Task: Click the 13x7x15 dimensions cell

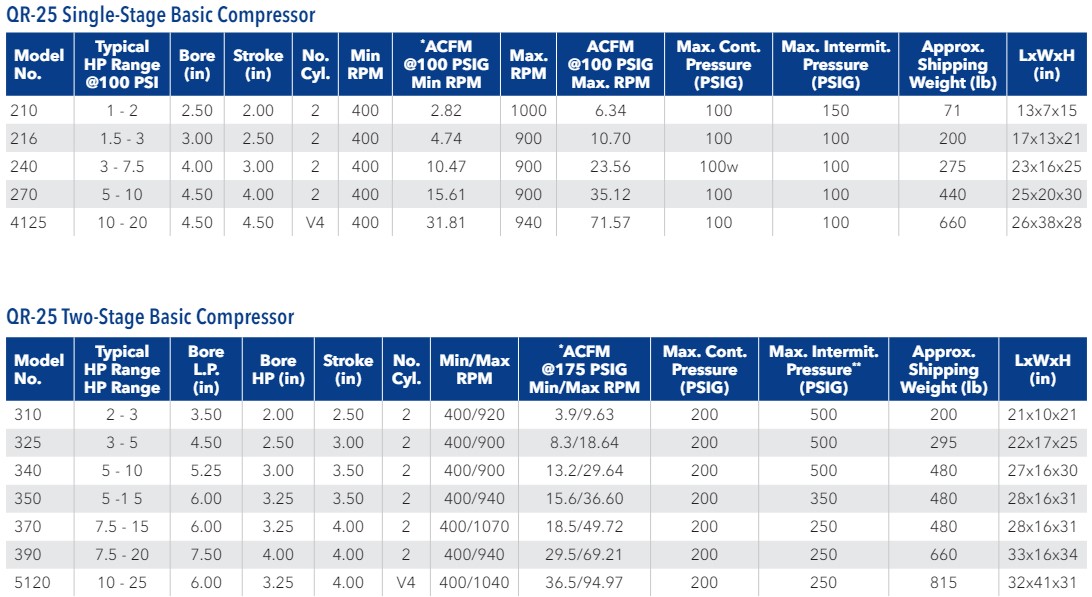Action: pos(1046,110)
